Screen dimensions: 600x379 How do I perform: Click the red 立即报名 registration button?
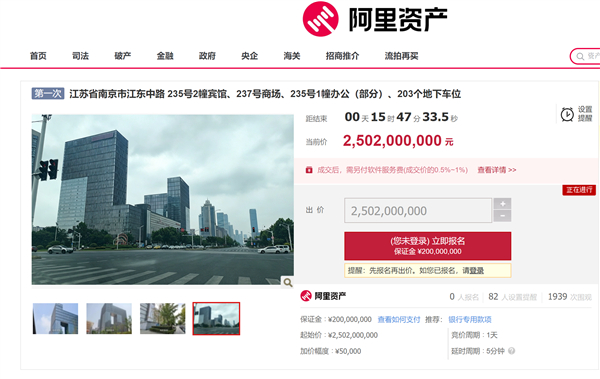point(427,246)
